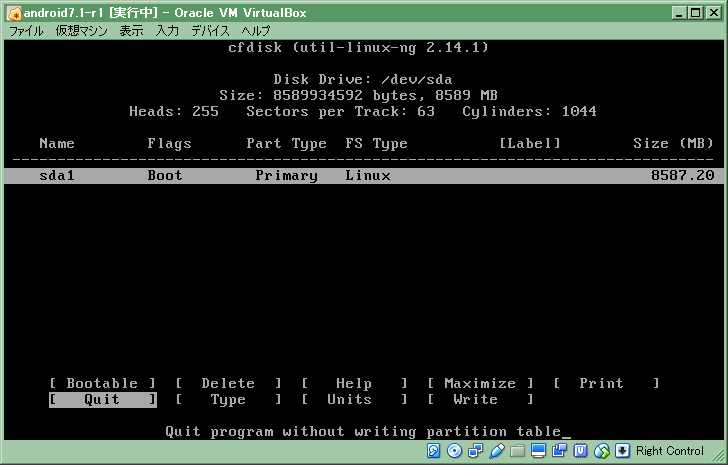
Task: Select the Bootable option in cfdisk
Action: (x=102, y=383)
